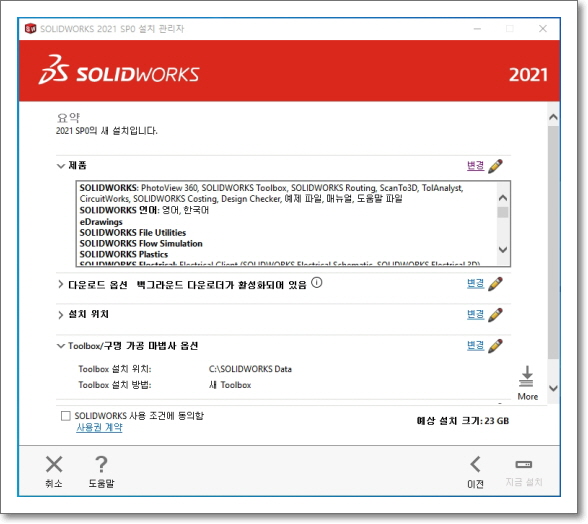Click the pencil icon in the 제품 row

495,166
